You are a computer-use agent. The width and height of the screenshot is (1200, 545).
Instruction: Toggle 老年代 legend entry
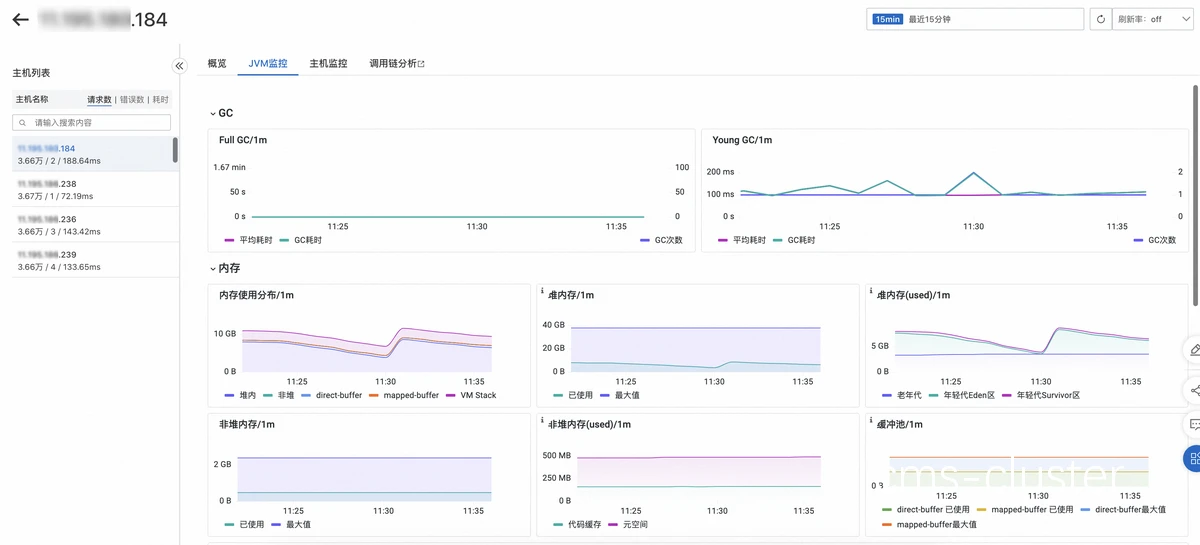(900, 395)
